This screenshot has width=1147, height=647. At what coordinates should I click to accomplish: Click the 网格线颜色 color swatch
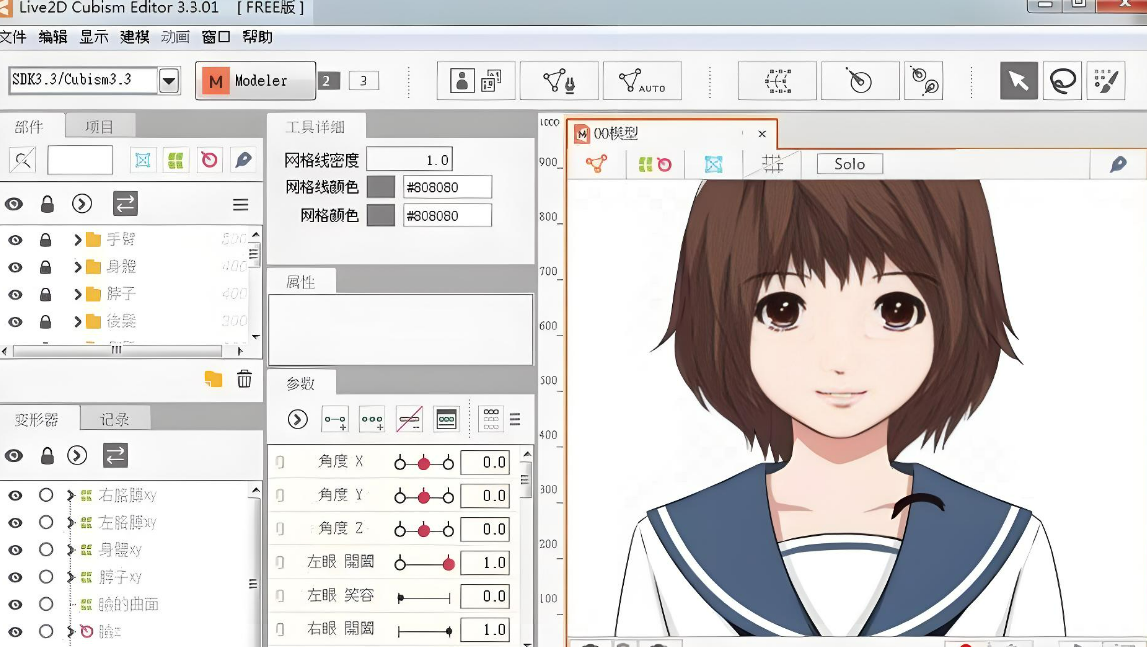[380, 187]
